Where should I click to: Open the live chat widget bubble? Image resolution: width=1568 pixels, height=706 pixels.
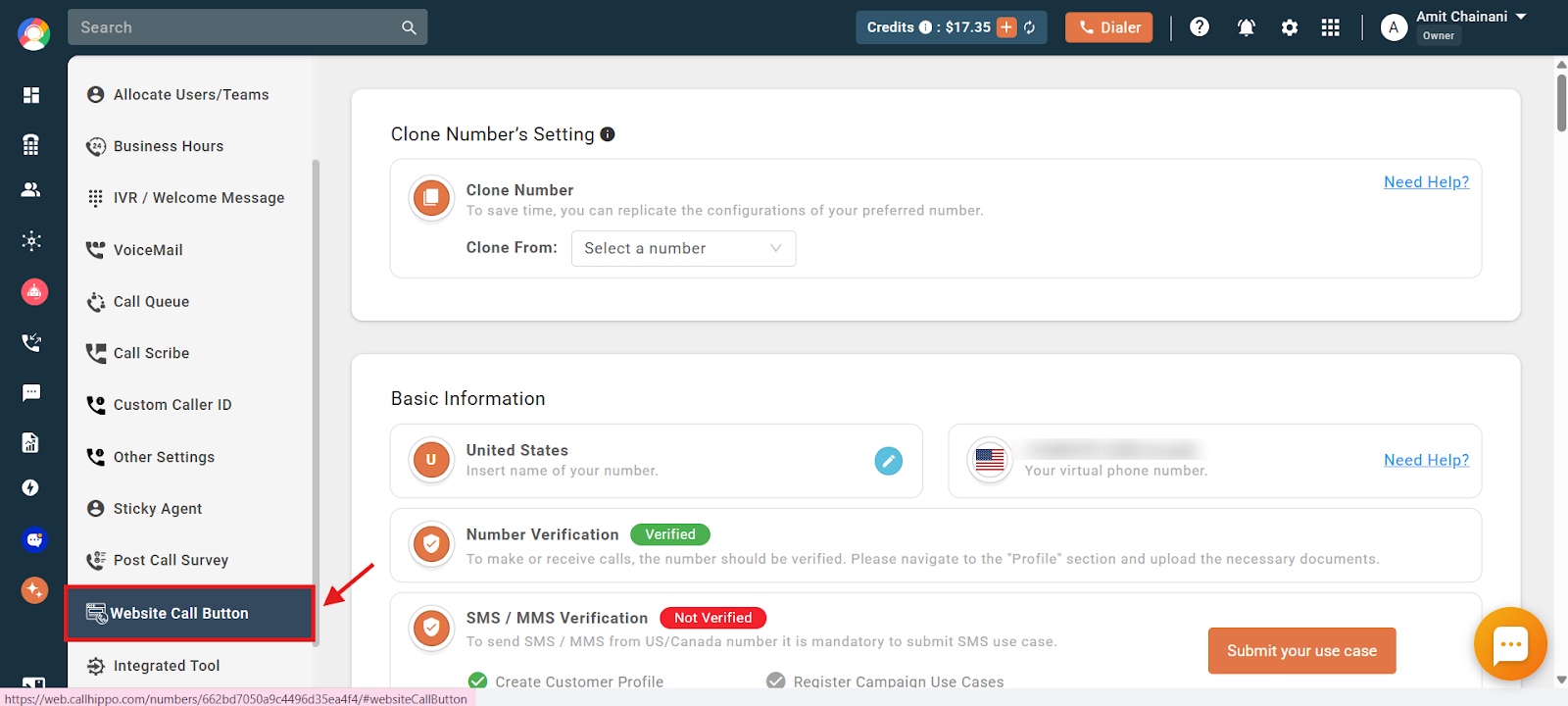point(1510,644)
